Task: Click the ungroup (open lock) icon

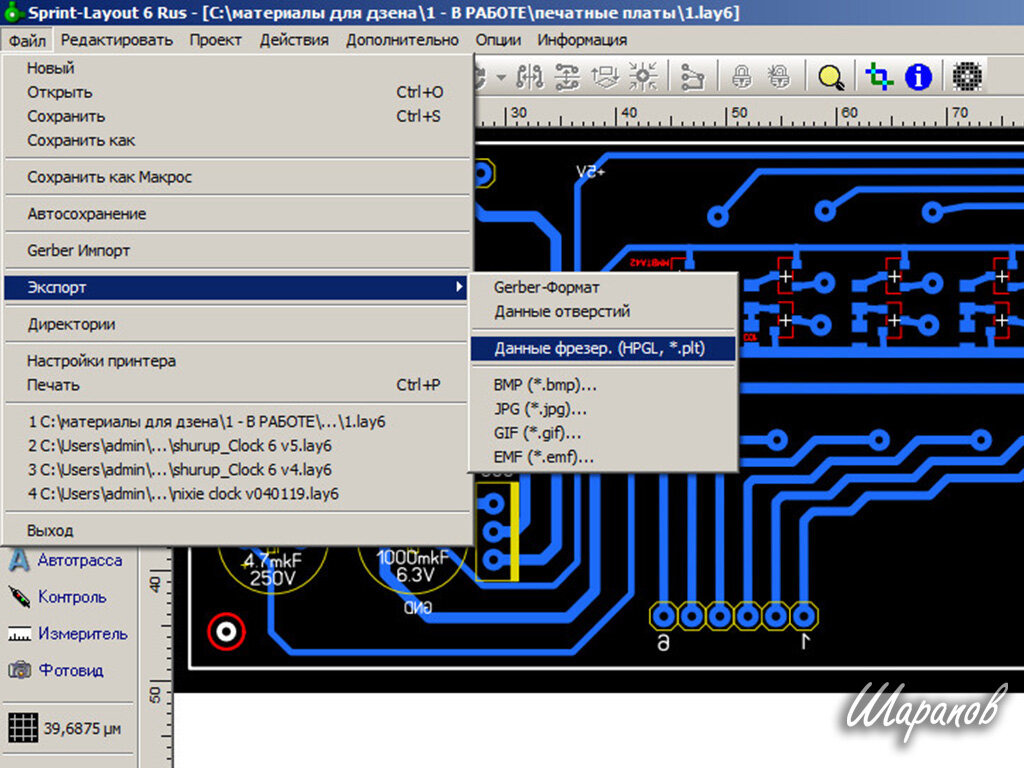Action: 778,76
